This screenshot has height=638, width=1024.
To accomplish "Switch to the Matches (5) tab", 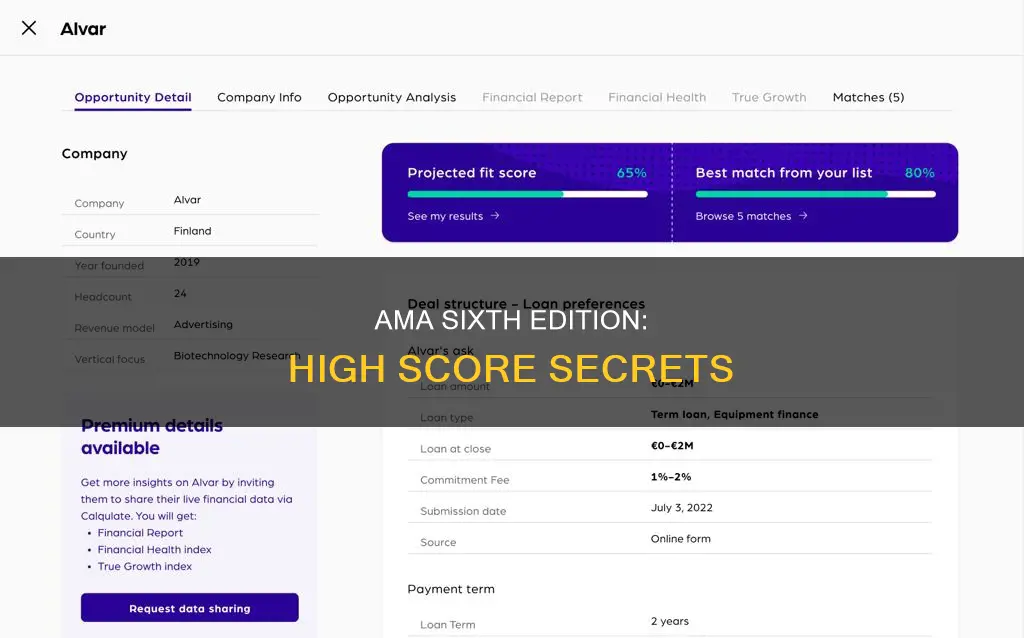I will coord(867,97).
